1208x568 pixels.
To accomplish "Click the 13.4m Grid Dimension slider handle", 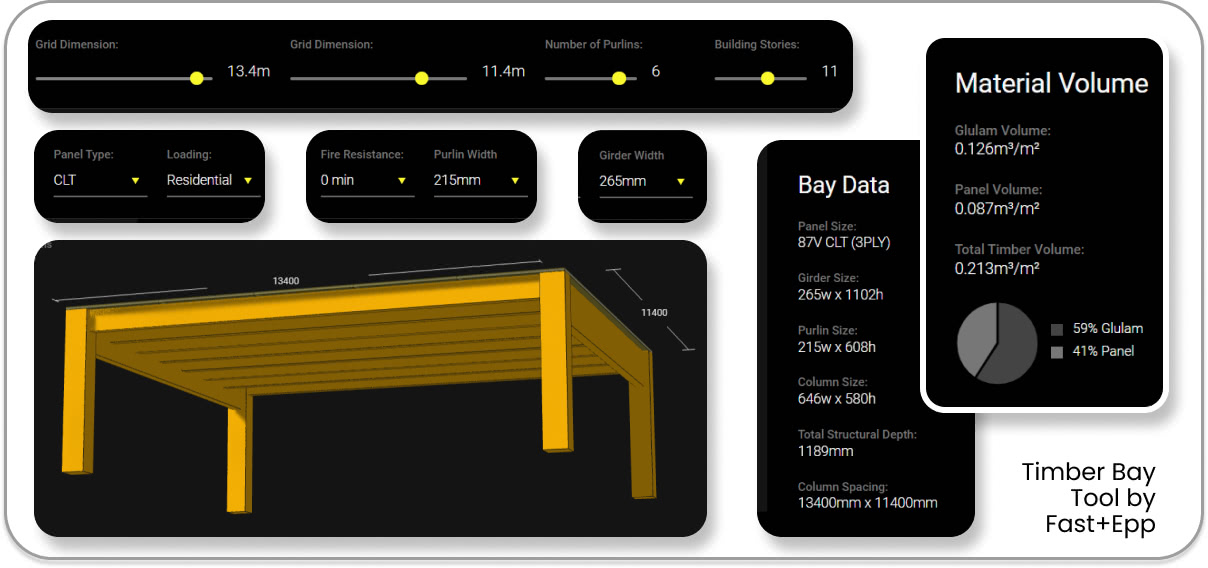I will click(196, 78).
